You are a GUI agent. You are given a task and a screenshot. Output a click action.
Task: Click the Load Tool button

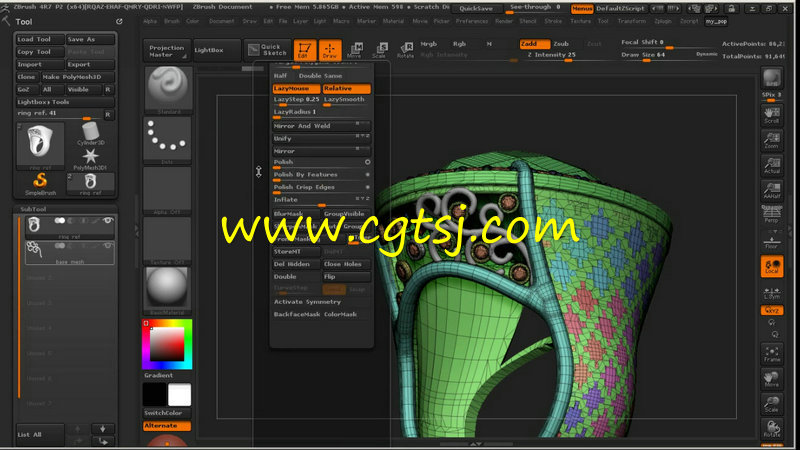(x=40, y=39)
